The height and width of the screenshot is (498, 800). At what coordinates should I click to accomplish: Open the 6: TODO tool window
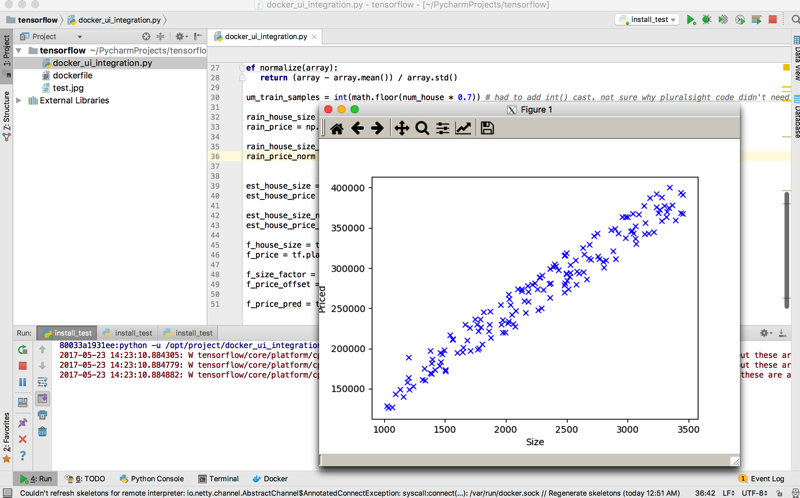point(85,479)
